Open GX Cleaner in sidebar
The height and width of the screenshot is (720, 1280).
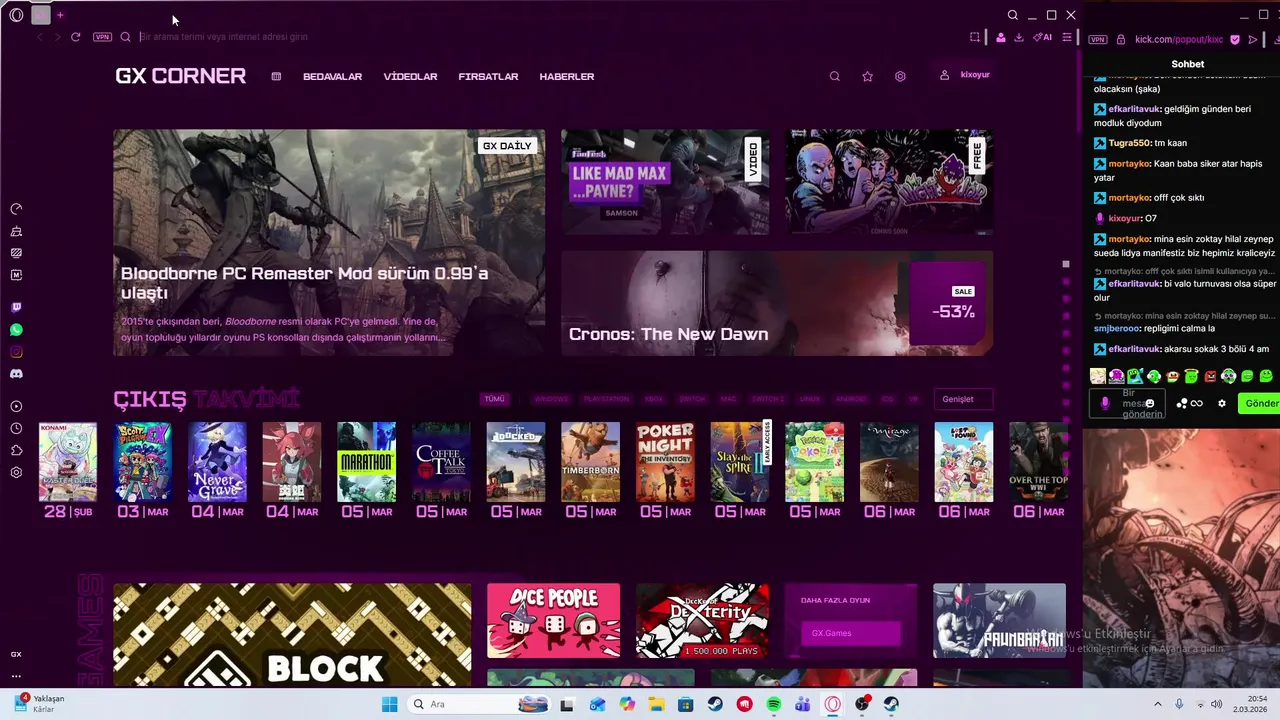[16, 231]
